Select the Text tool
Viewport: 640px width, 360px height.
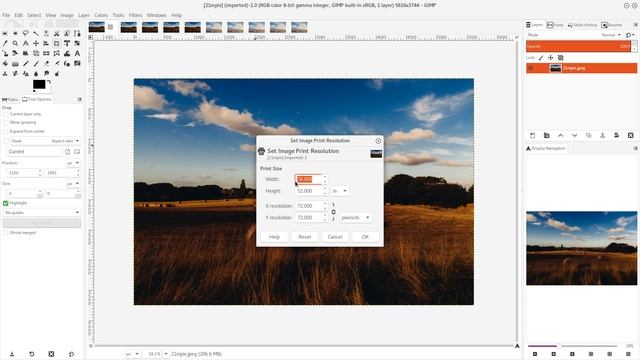pyautogui.click(x=77, y=53)
